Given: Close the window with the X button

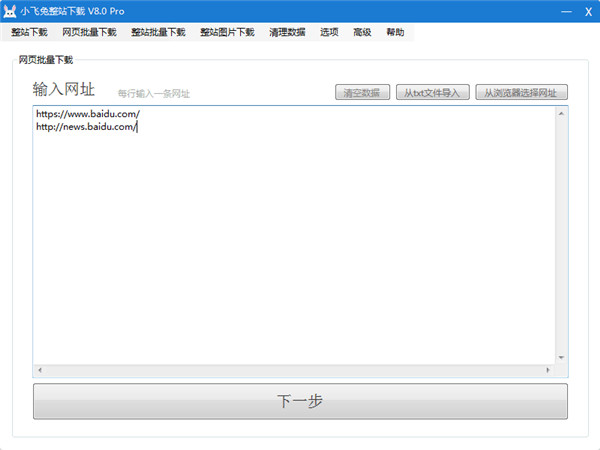Looking at the screenshot, I should click(x=589, y=12).
